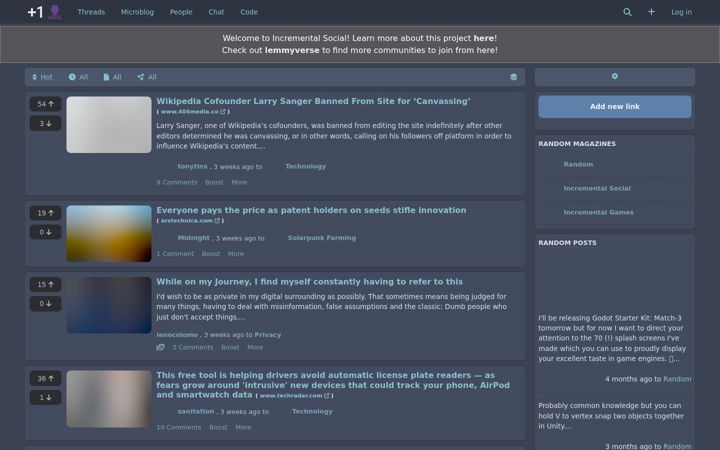Open 10 Comments on license plate post
This screenshot has height=450, width=720.
click(x=179, y=428)
